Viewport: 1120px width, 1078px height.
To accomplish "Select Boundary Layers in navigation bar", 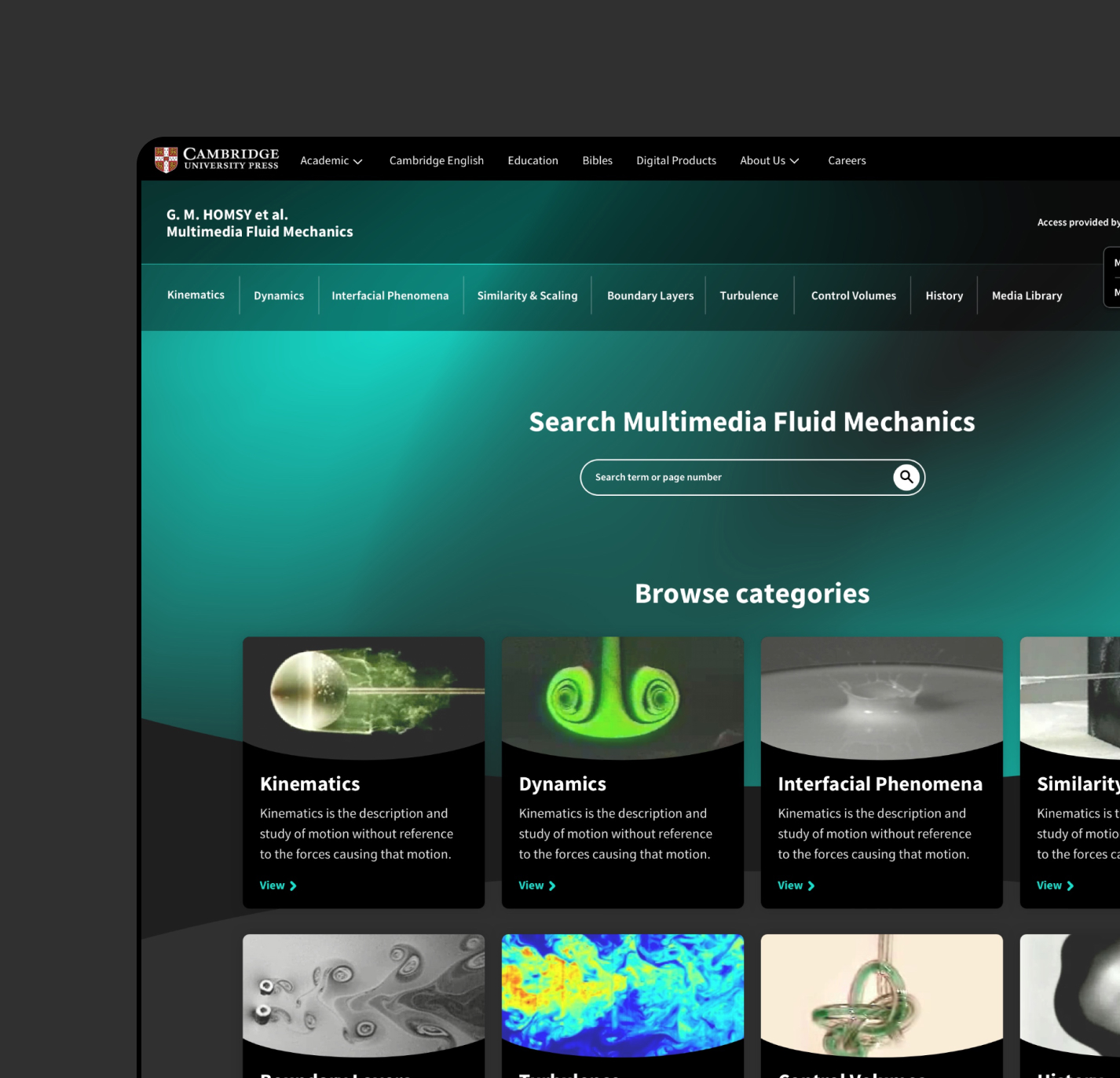I will (x=650, y=295).
